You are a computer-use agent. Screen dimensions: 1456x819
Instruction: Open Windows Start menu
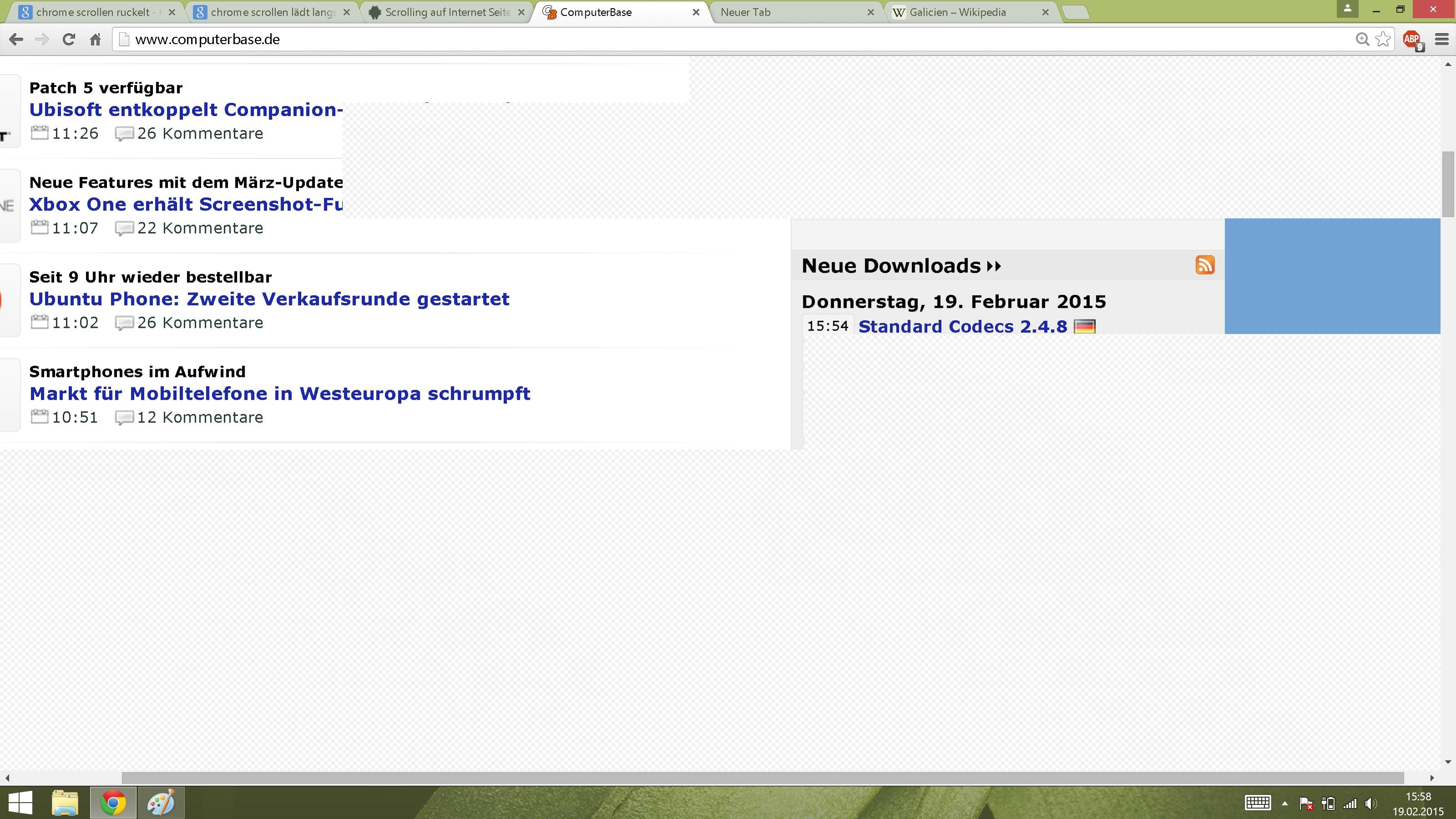click(x=20, y=803)
